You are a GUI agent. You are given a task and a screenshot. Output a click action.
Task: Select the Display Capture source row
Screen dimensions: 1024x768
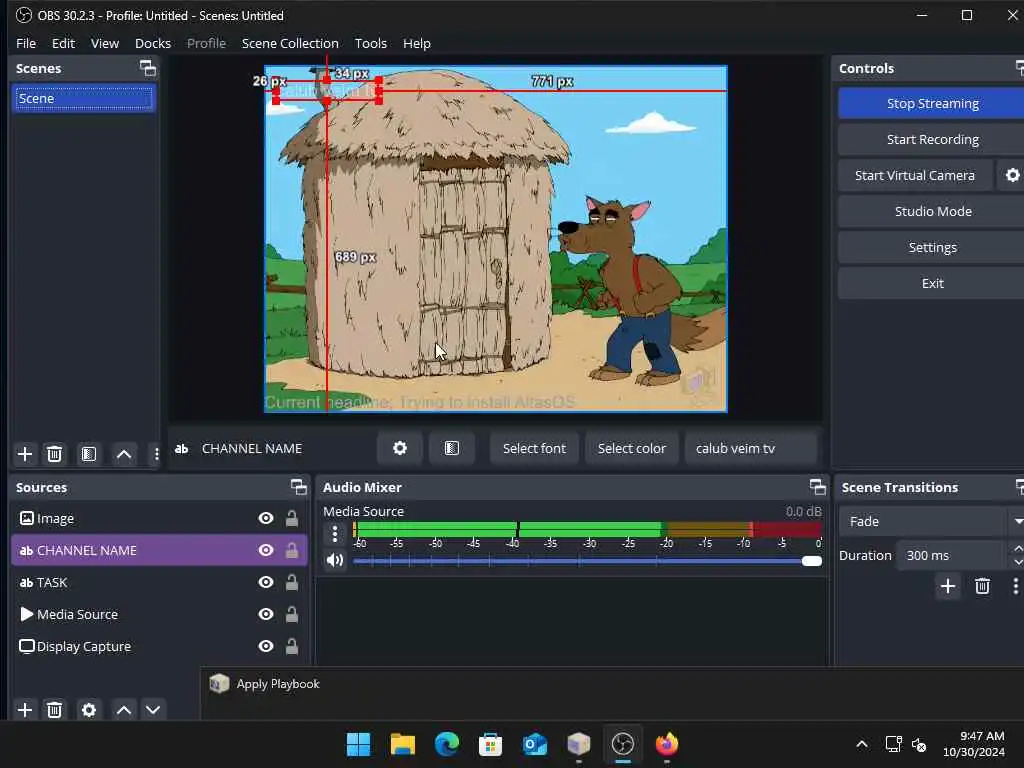(x=159, y=647)
